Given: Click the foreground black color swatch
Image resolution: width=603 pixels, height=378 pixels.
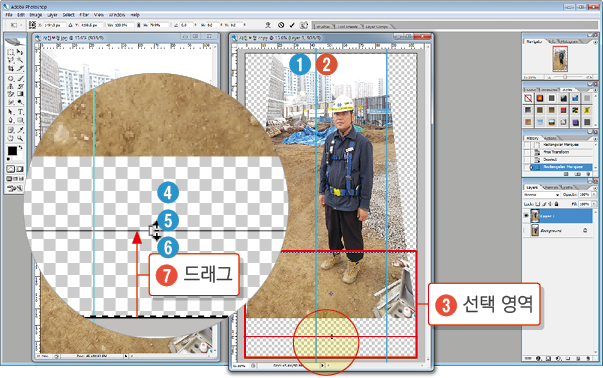Looking at the screenshot, I should pos(12,151).
